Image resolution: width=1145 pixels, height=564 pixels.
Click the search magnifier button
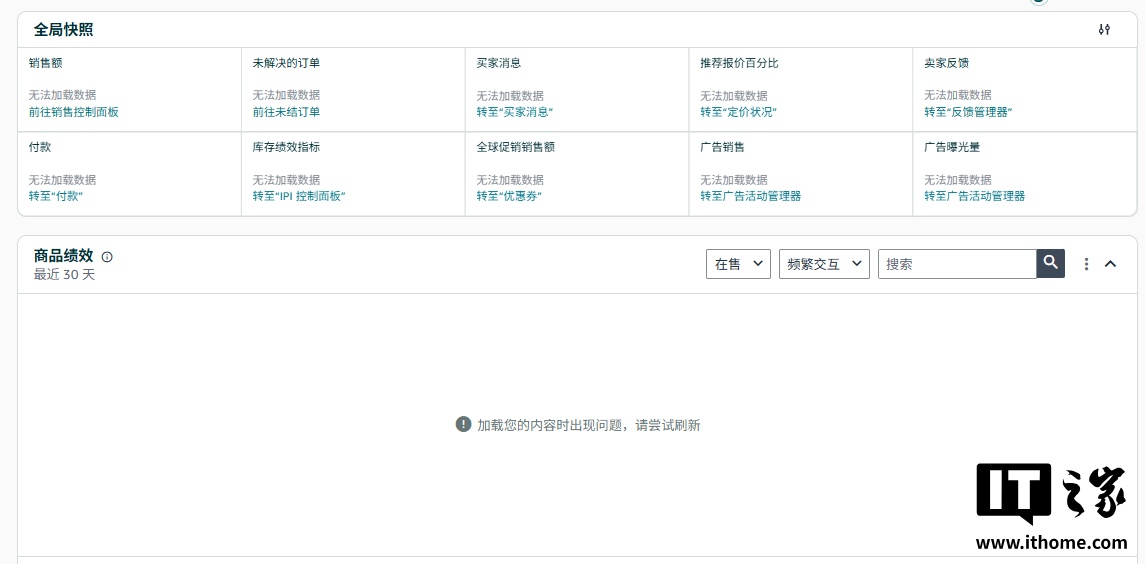1050,263
